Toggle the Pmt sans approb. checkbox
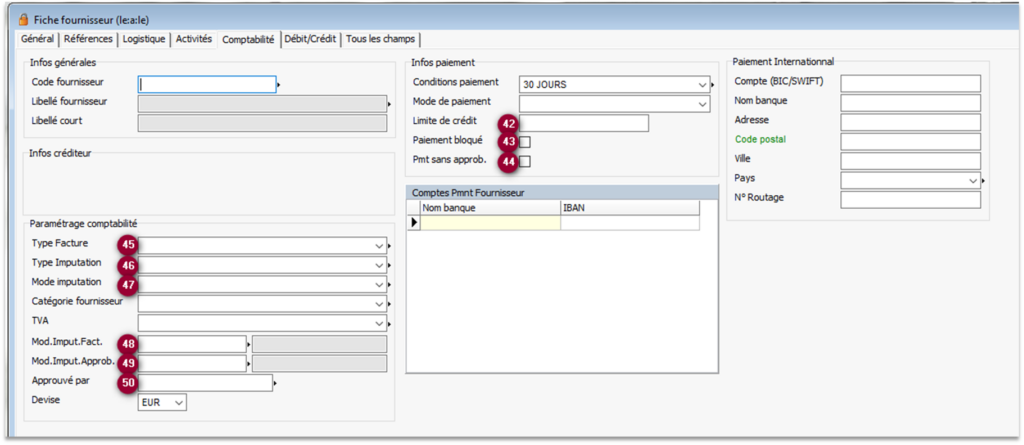 pyautogui.click(x=524, y=161)
